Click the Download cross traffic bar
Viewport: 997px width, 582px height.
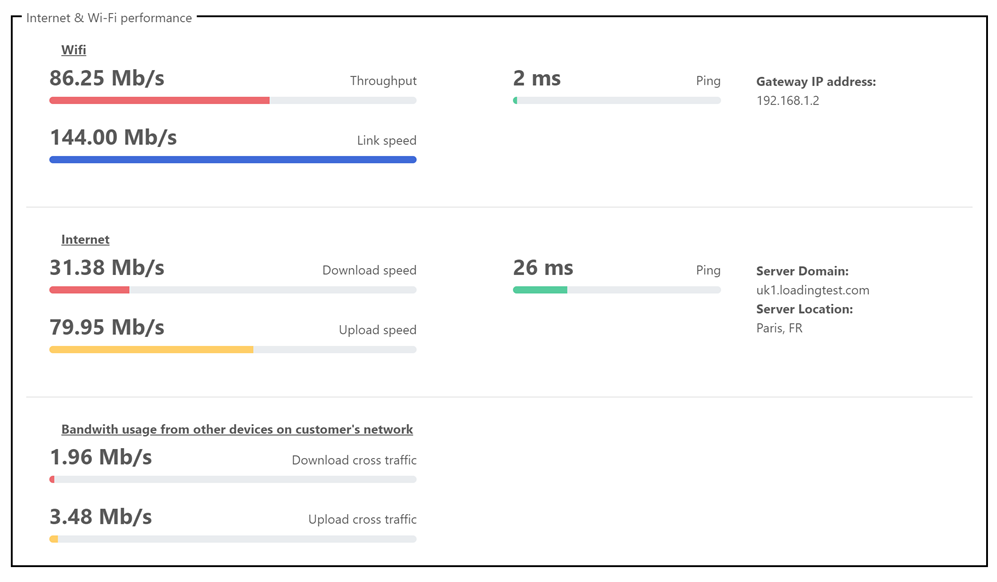233,480
